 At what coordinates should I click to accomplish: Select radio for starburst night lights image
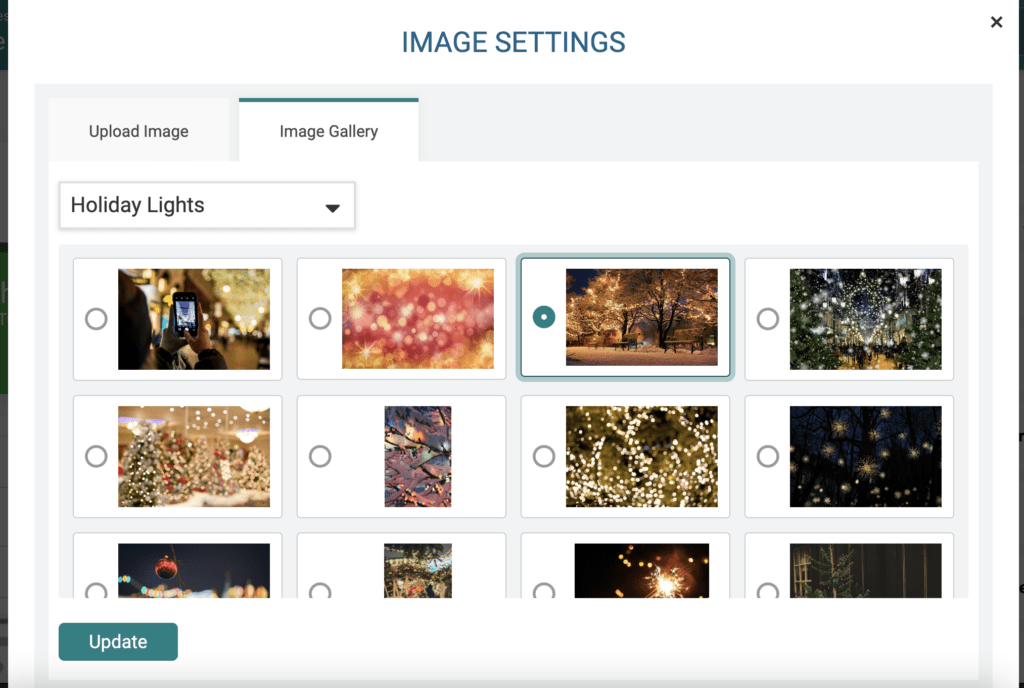click(768, 456)
